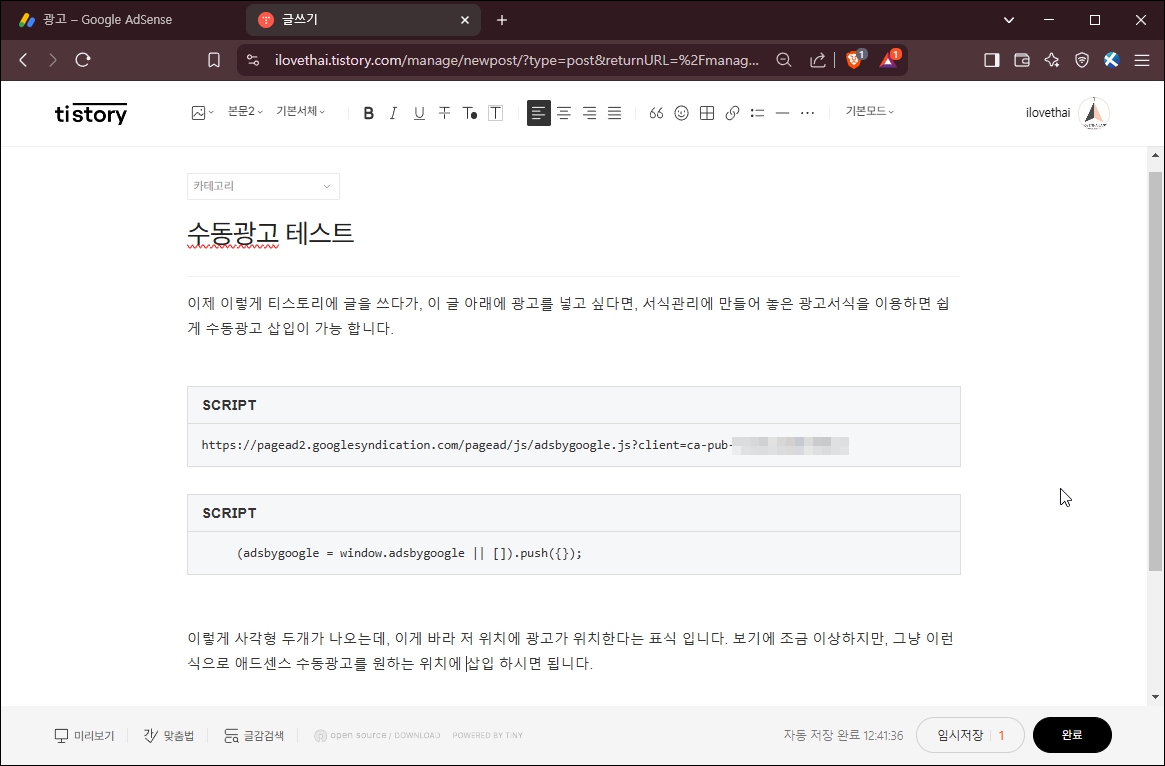Insert a table into the post
Viewport: 1165px width, 766px height.
(706, 112)
